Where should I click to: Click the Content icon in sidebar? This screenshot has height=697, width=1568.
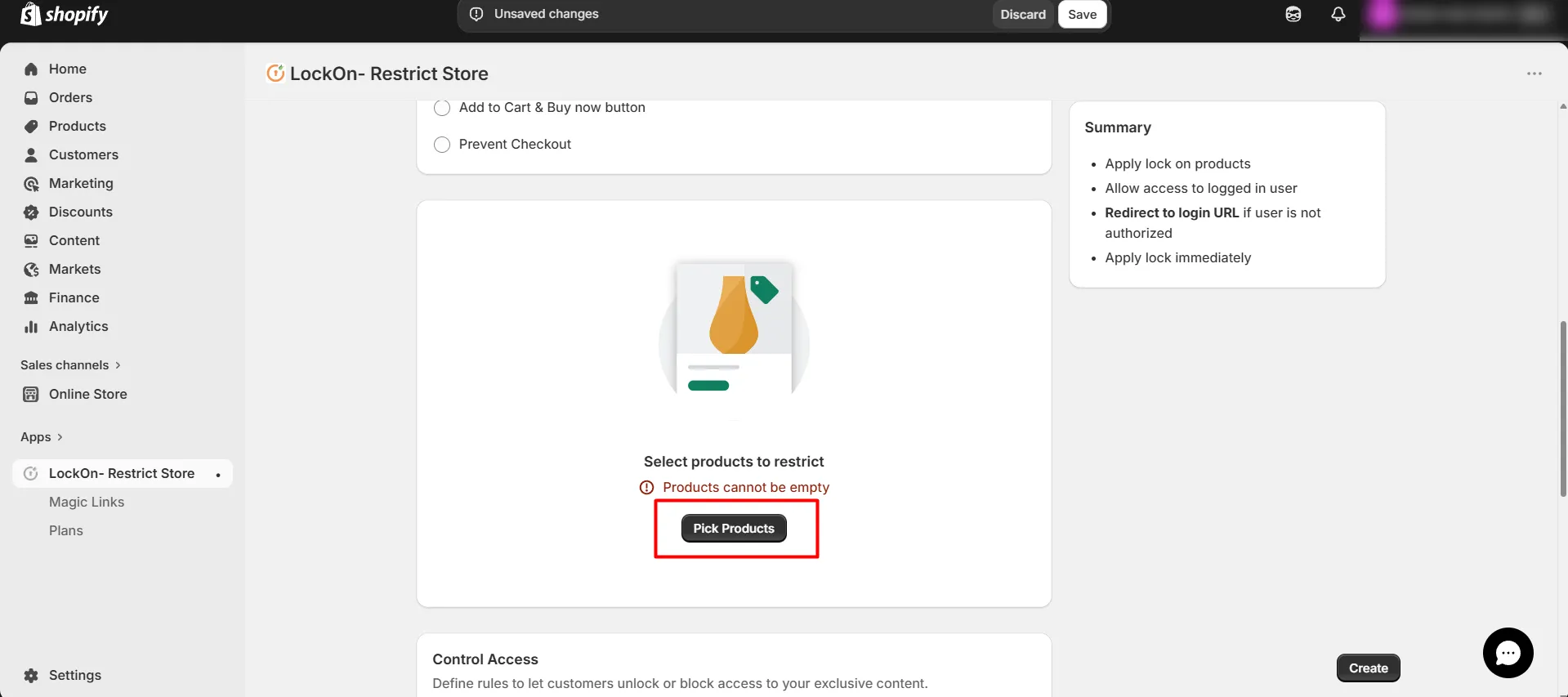(x=31, y=241)
